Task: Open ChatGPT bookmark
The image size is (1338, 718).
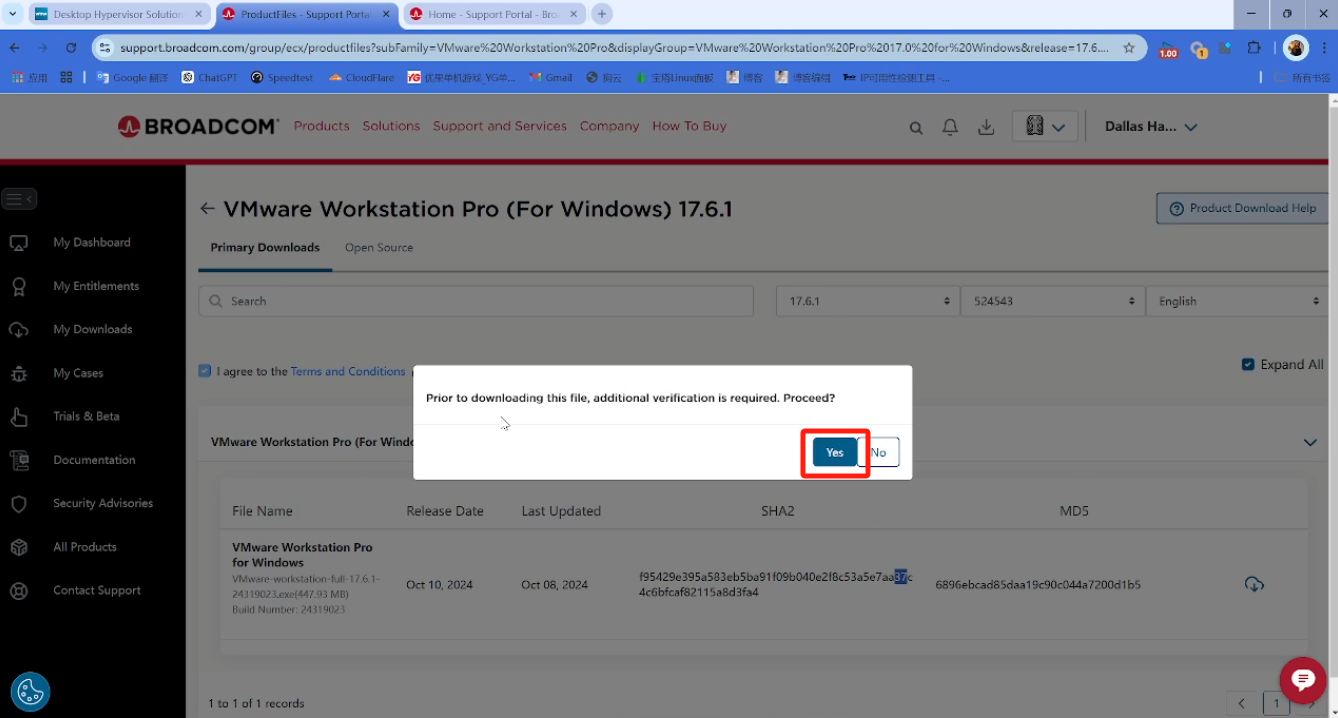Action: click(209, 77)
